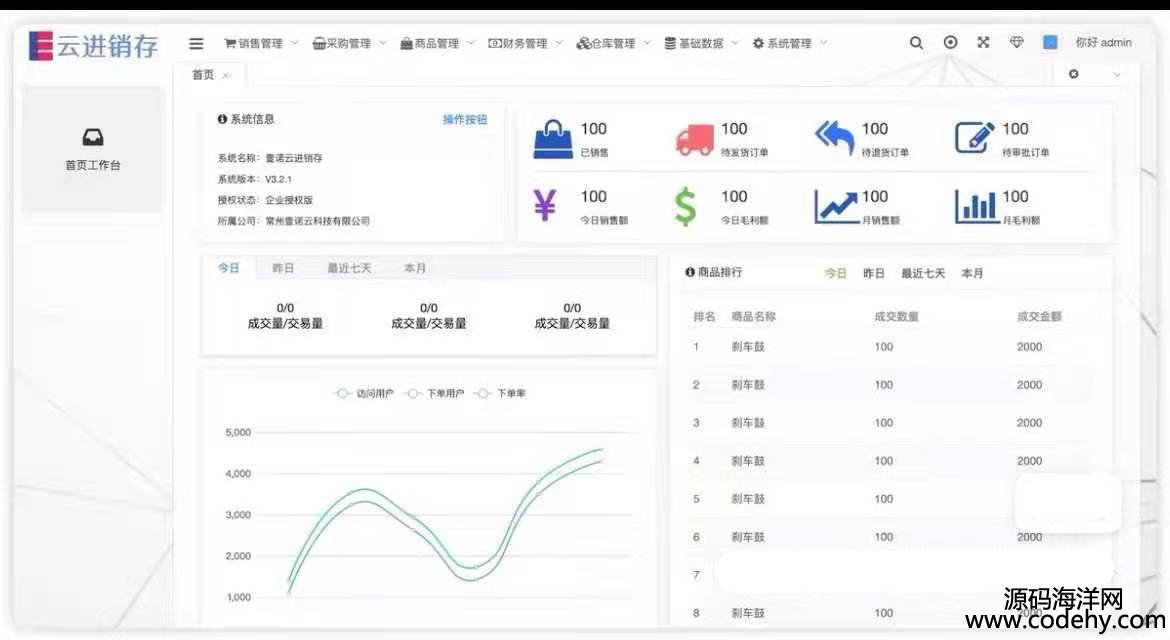Click the 企业授权版 license status text
Screen dimensions: 1170x640
pos(289,200)
